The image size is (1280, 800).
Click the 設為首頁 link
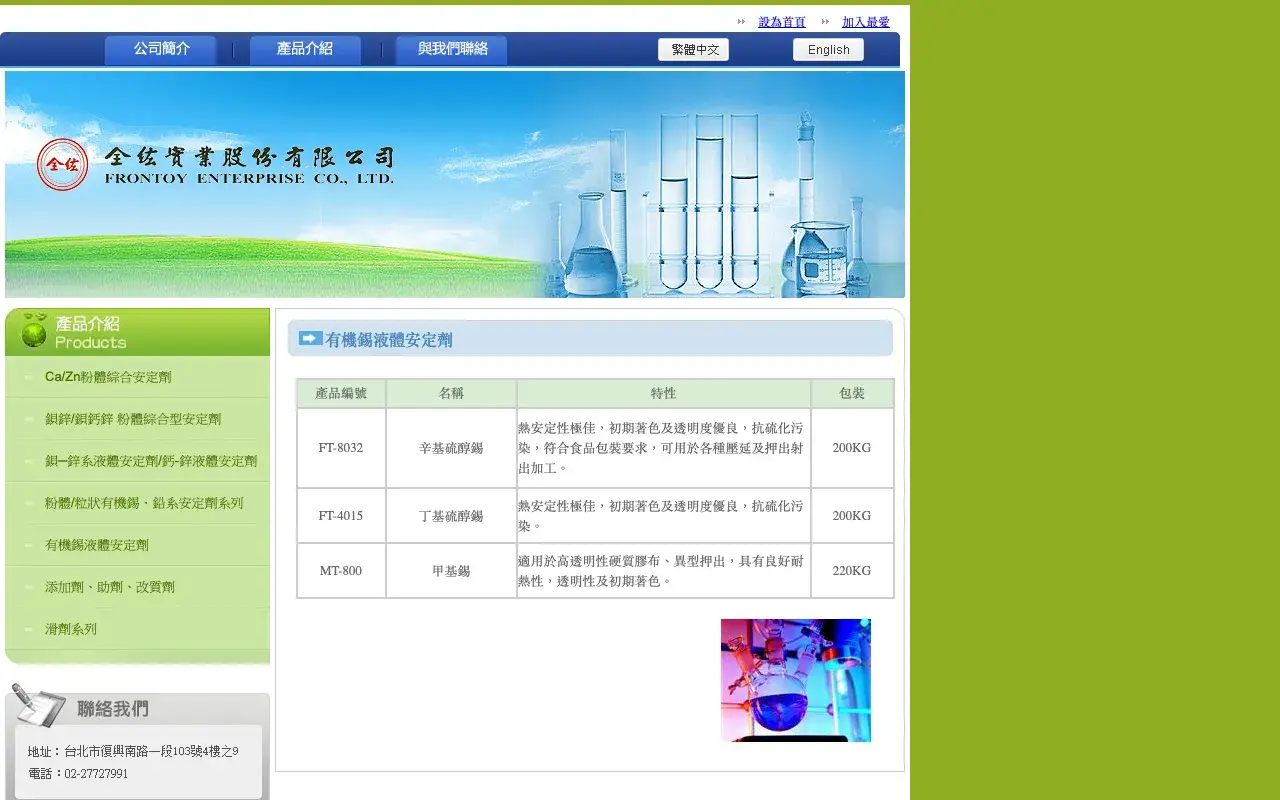pos(781,22)
